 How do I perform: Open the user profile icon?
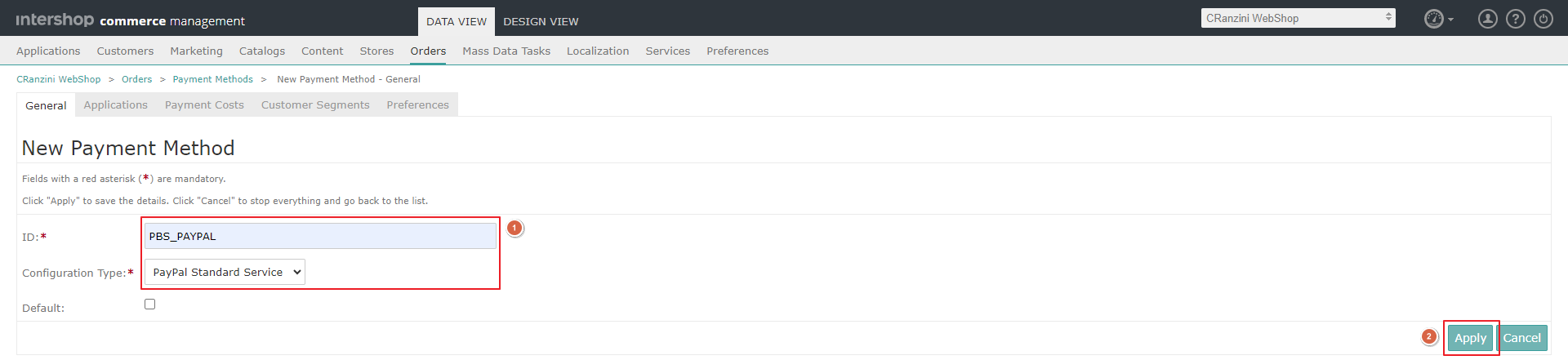[1488, 19]
